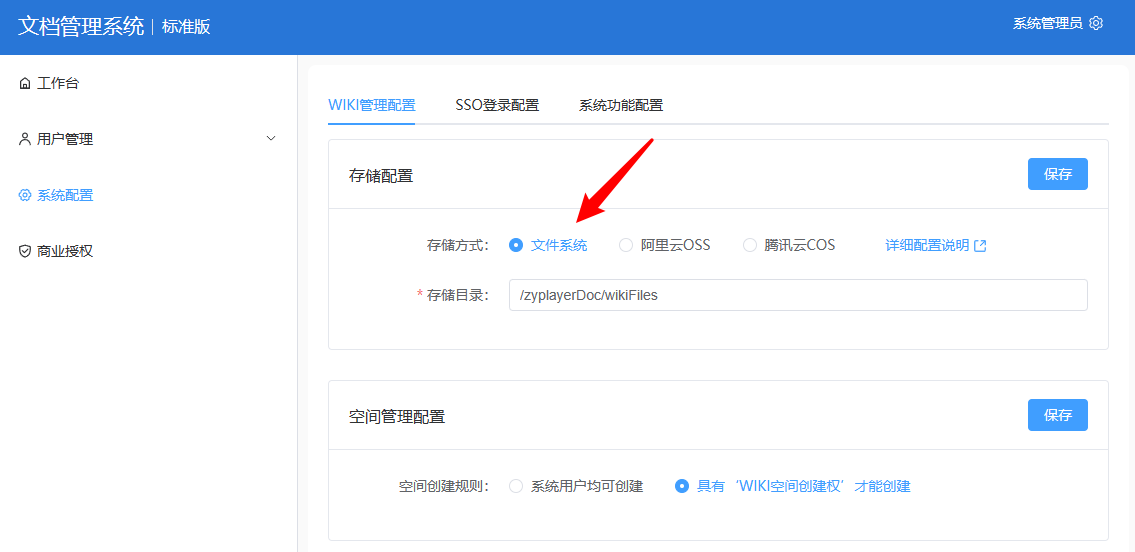Switch to the SSO登录配置 tab
This screenshot has width=1135, height=552.
(x=497, y=105)
